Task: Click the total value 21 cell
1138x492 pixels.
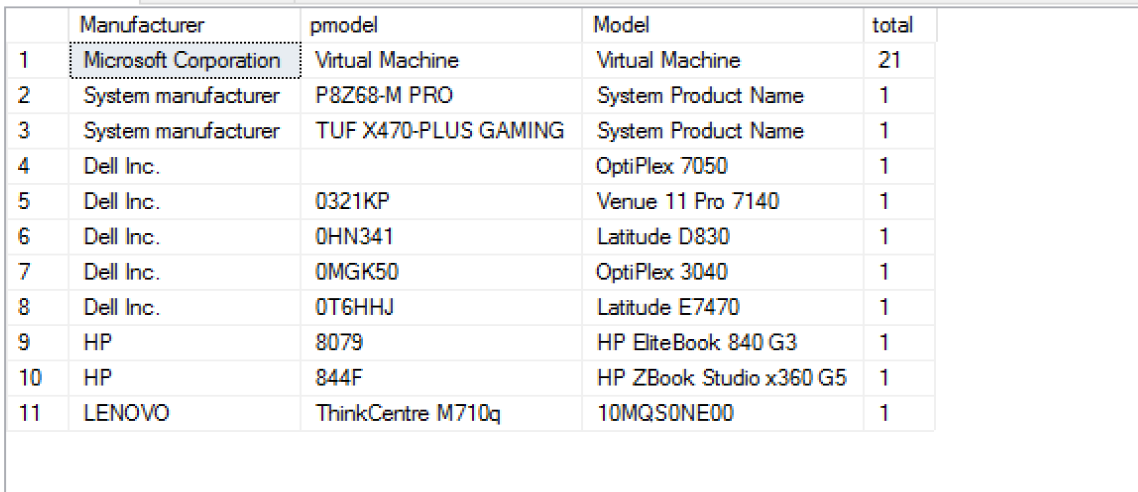Action: point(889,60)
